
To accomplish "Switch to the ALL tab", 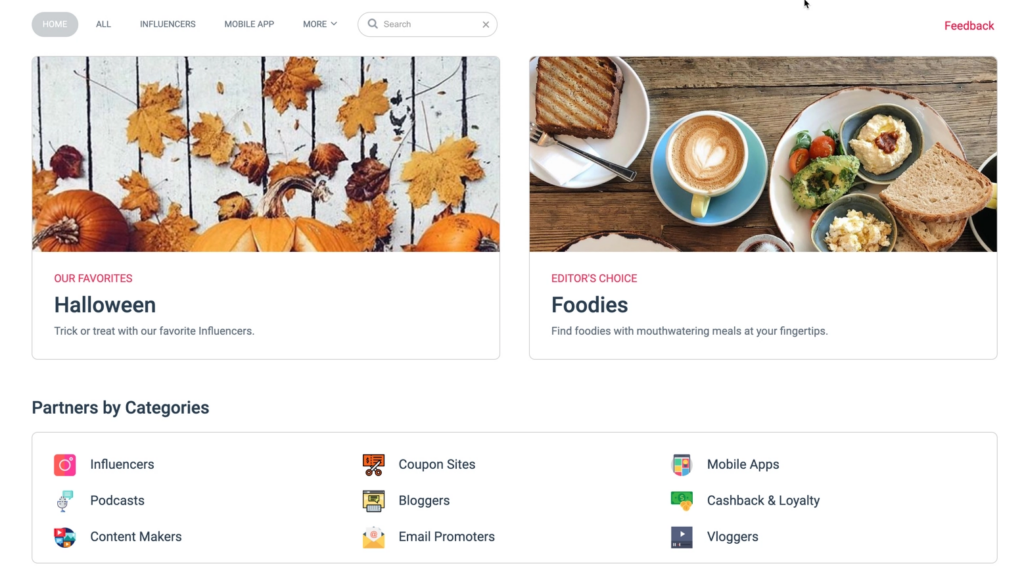I will tap(103, 24).
